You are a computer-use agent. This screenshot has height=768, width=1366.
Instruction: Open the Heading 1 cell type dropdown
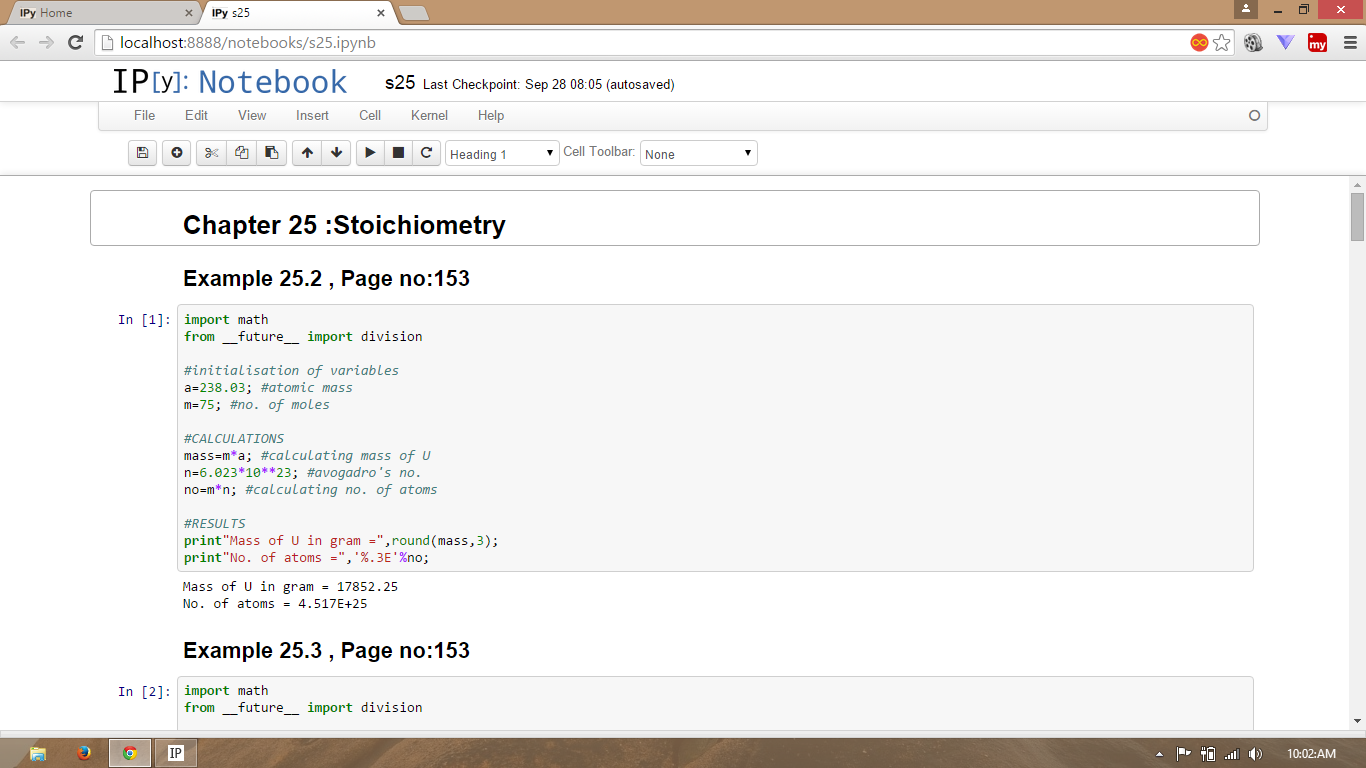click(x=502, y=154)
